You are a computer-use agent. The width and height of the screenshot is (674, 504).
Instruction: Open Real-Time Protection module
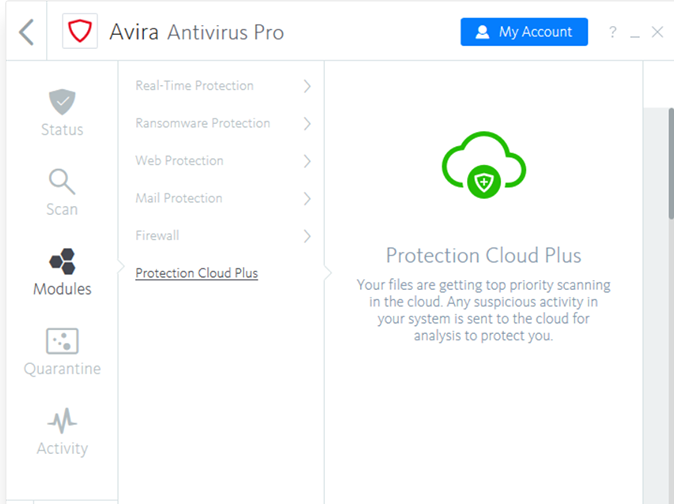point(194,86)
